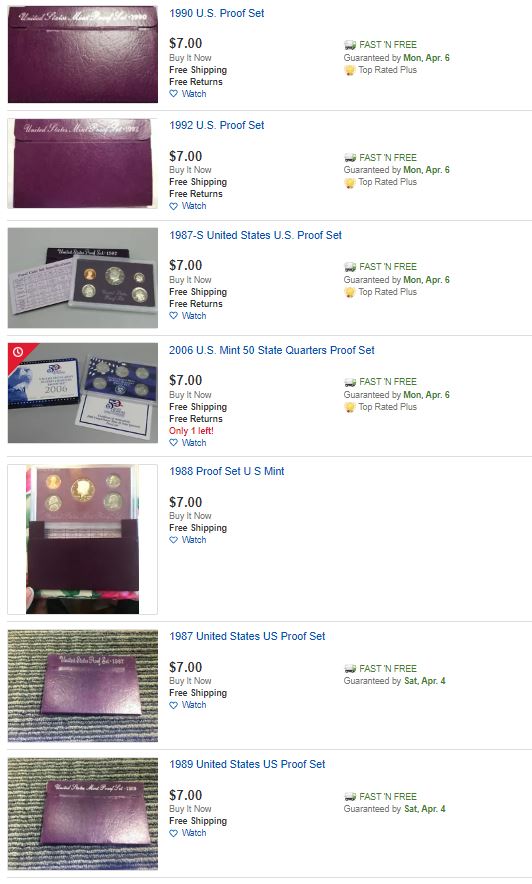Image resolution: width=532 pixels, height=884 pixels.
Task: Click the Watch heart icon for 1990 U.S. Proof Set
Action: [x=174, y=94]
